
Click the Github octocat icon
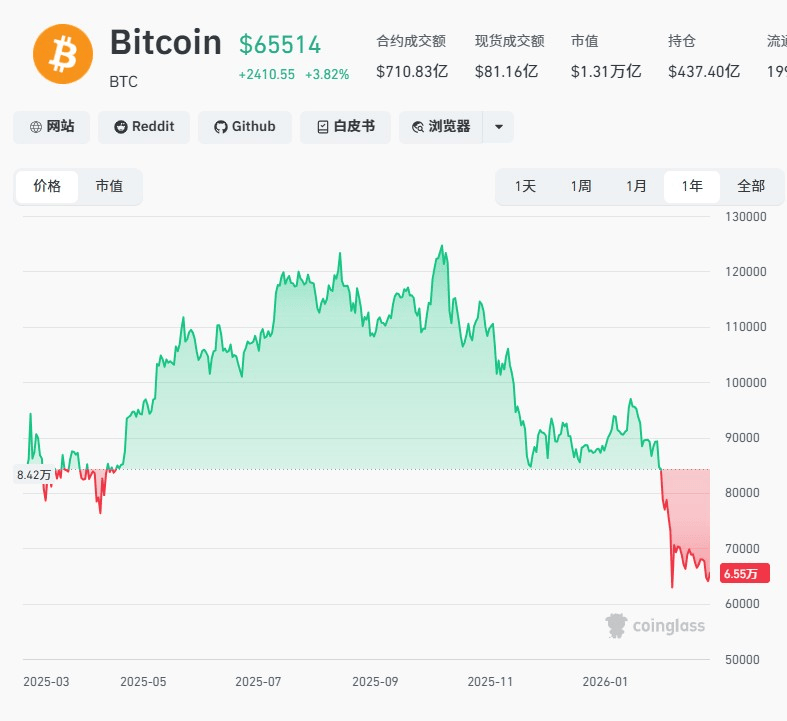point(221,127)
